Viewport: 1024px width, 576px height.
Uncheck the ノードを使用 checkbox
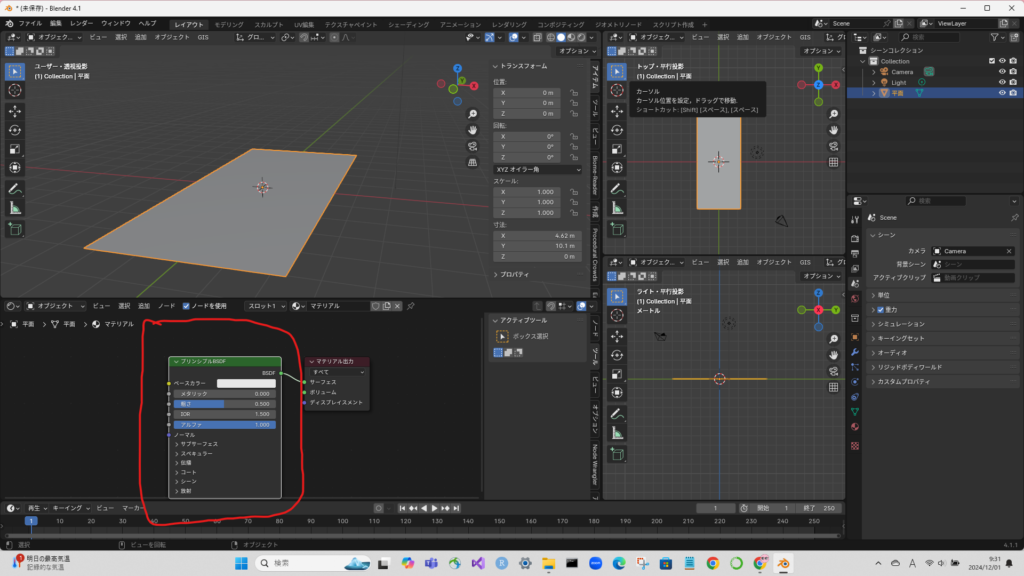[x=187, y=306]
